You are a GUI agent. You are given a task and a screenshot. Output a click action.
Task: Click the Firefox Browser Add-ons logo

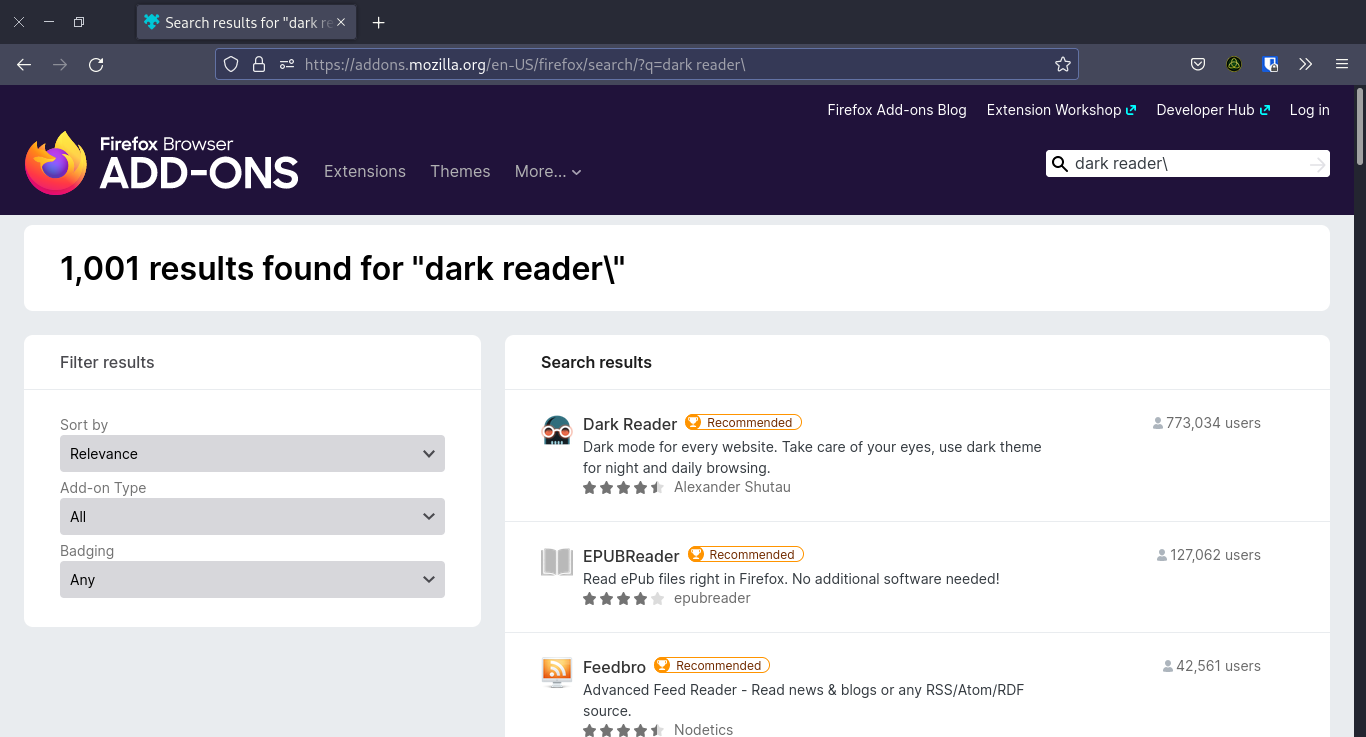pos(162,163)
